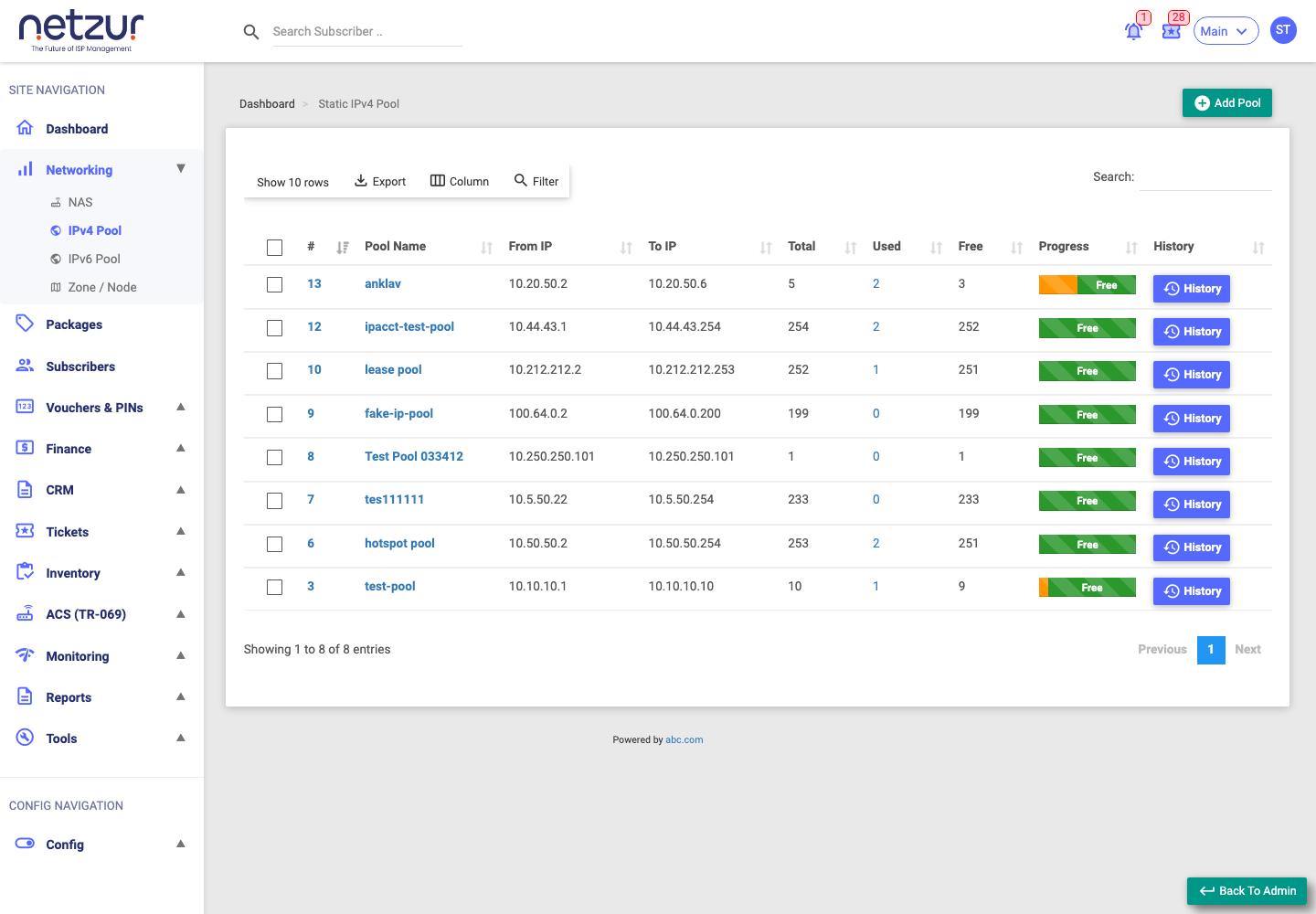This screenshot has height=914, width=1316.
Task: Click the Export toolbar button
Action: tap(380, 181)
